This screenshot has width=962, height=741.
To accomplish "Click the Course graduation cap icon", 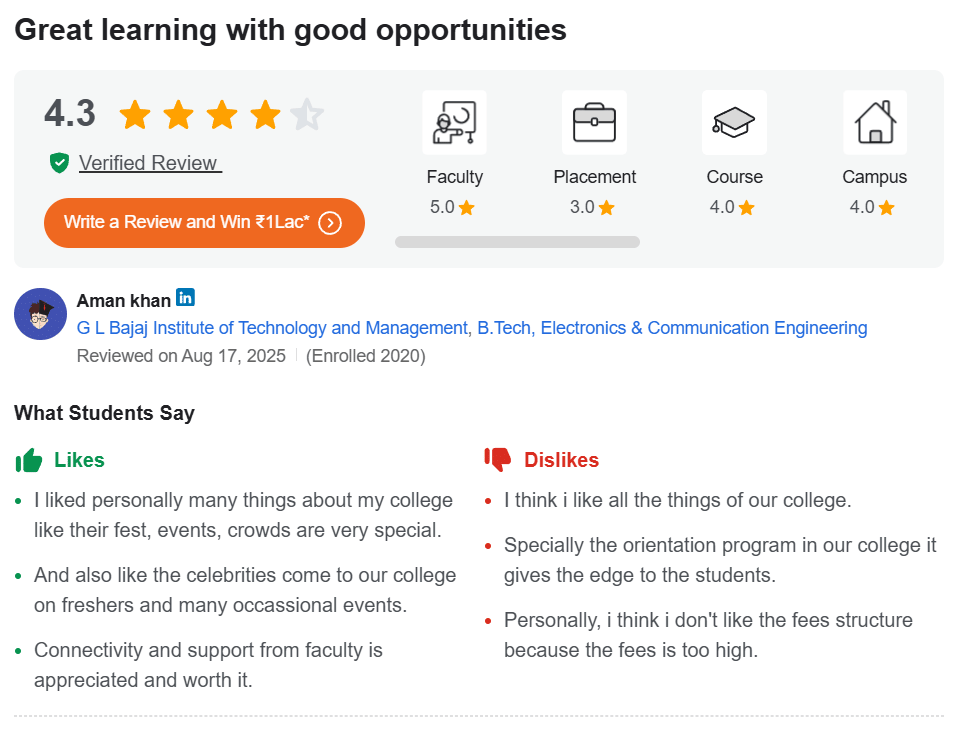I will click(x=734, y=123).
